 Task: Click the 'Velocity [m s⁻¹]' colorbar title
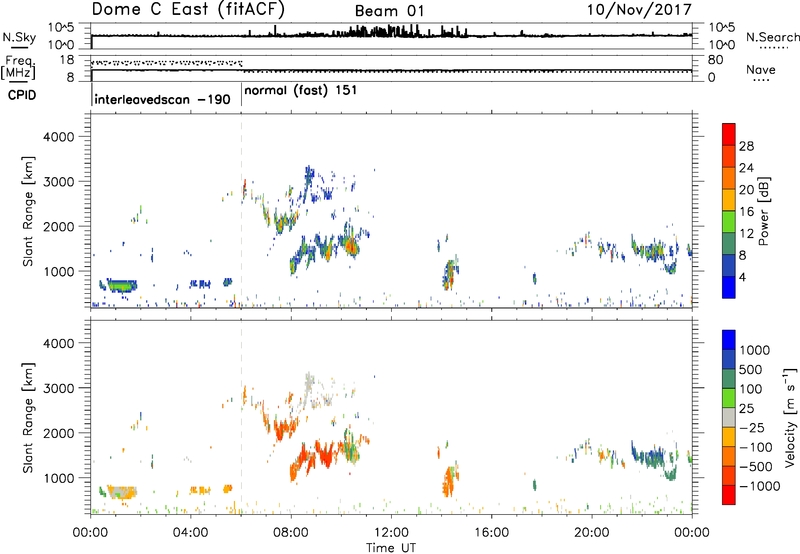790,417
